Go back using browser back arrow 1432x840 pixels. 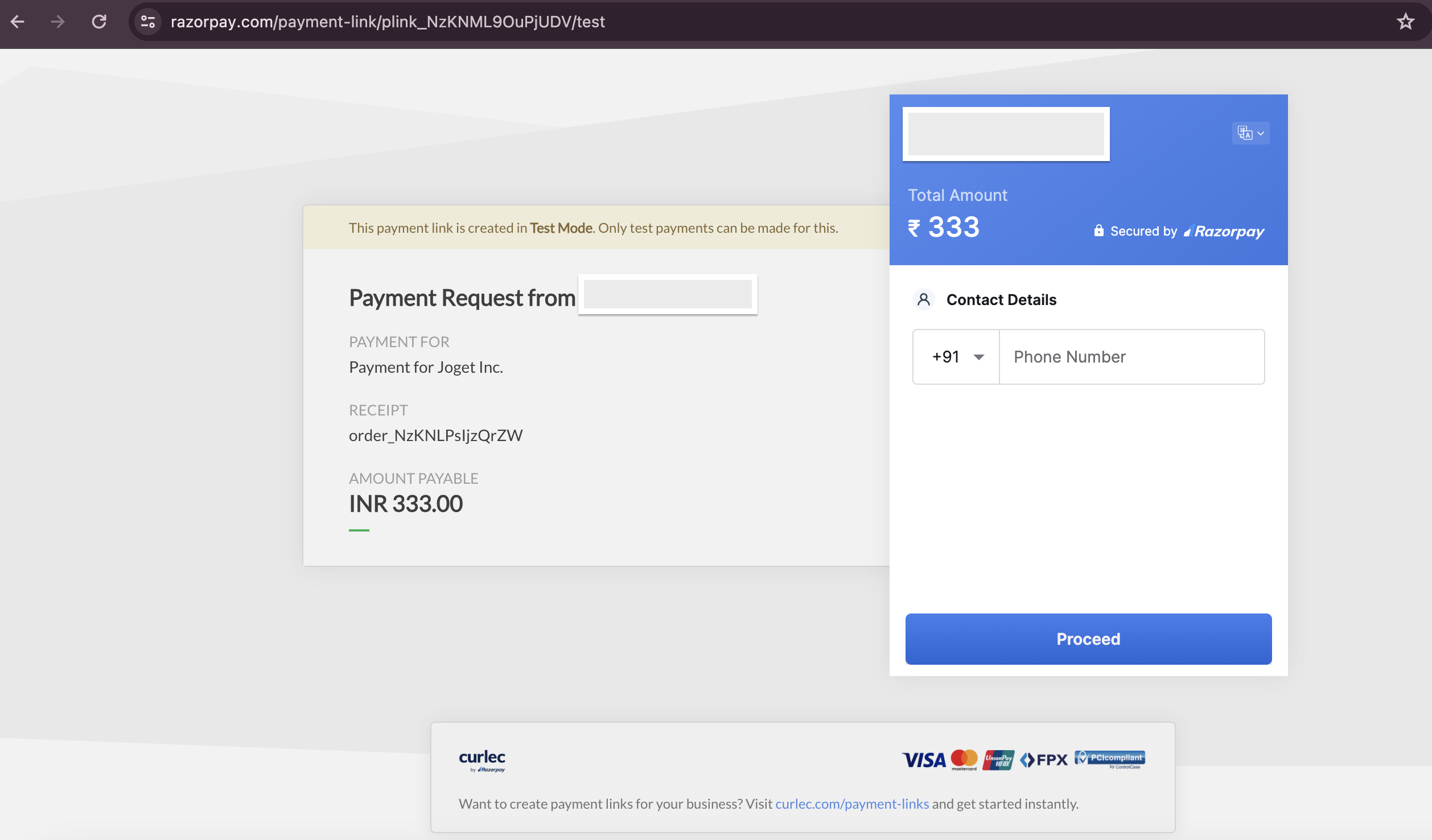pyautogui.click(x=18, y=22)
